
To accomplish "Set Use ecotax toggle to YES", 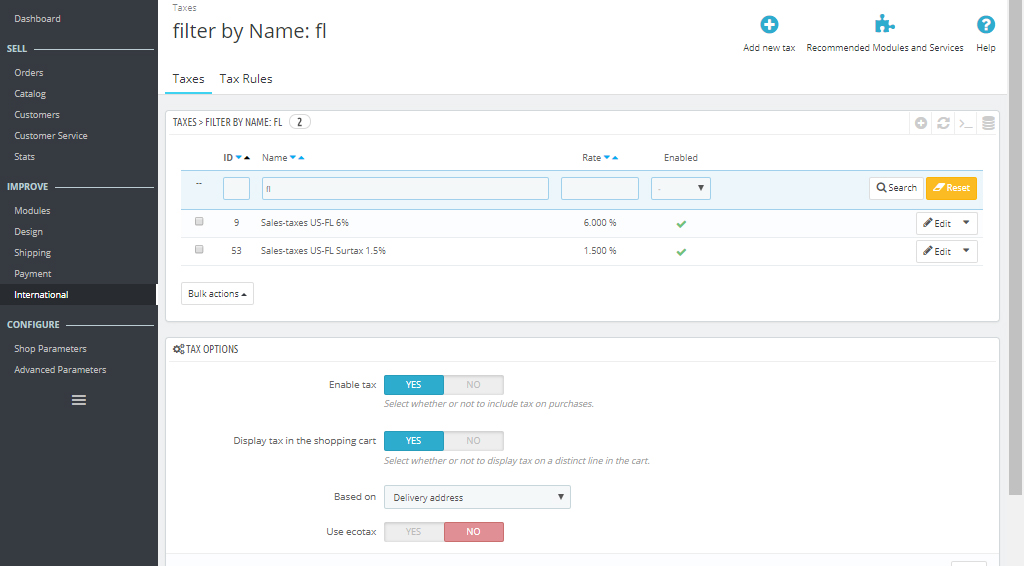I will point(413,532).
